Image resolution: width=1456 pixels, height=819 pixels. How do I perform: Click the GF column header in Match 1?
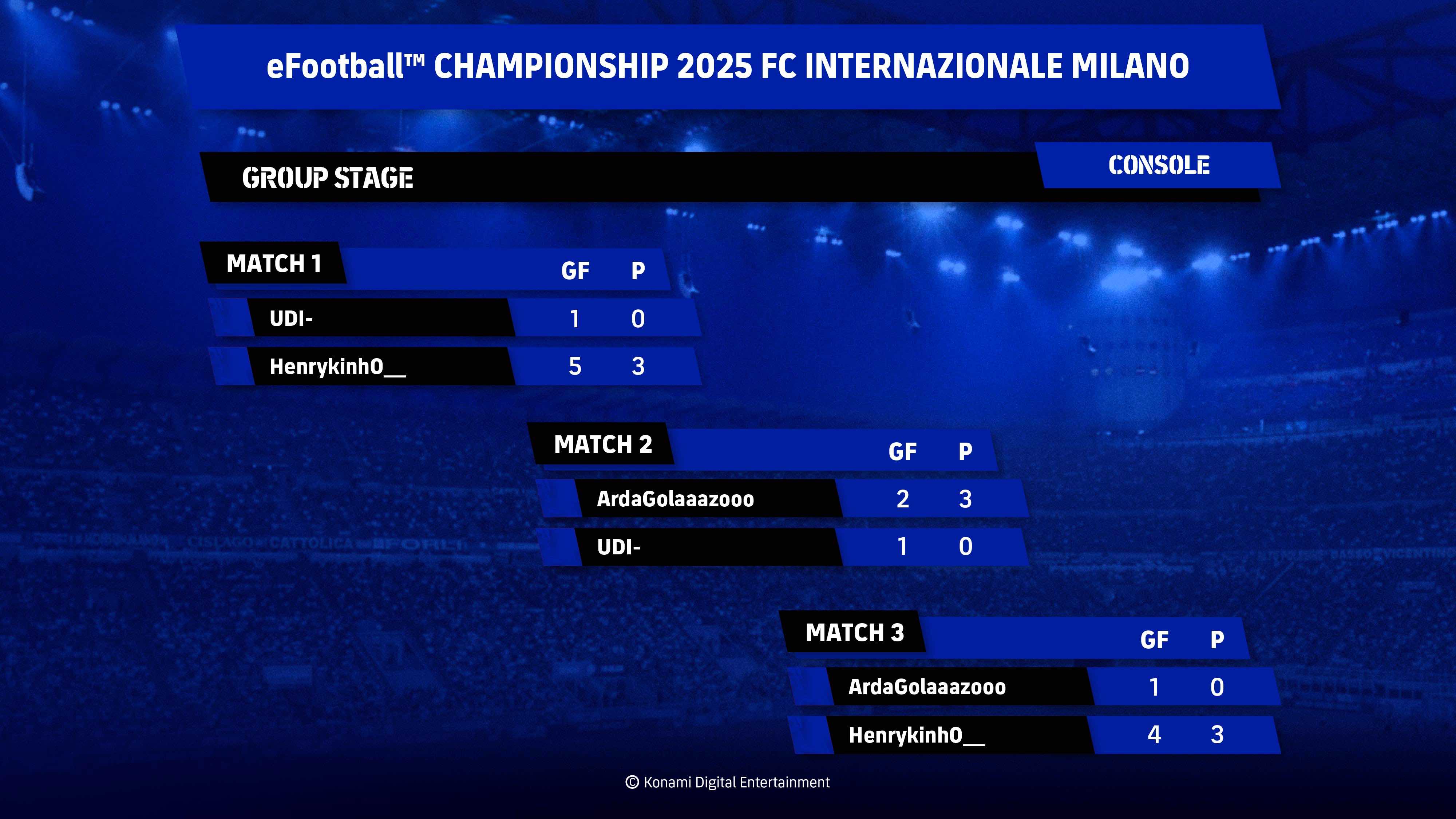575,271
